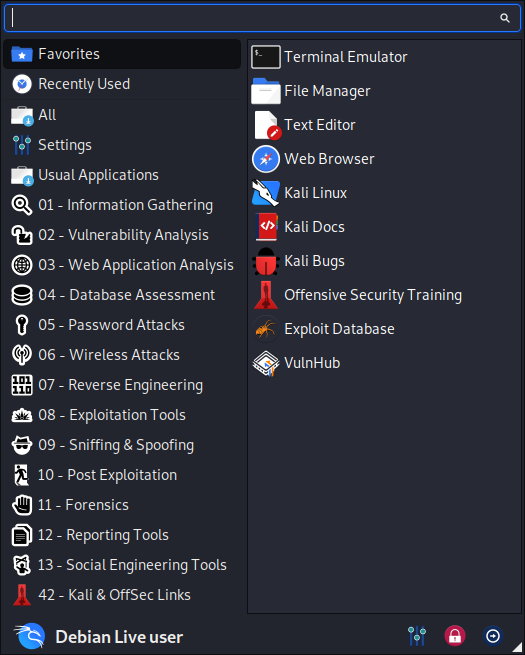
Task: Start Text Editor from its label
Action: point(320,125)
